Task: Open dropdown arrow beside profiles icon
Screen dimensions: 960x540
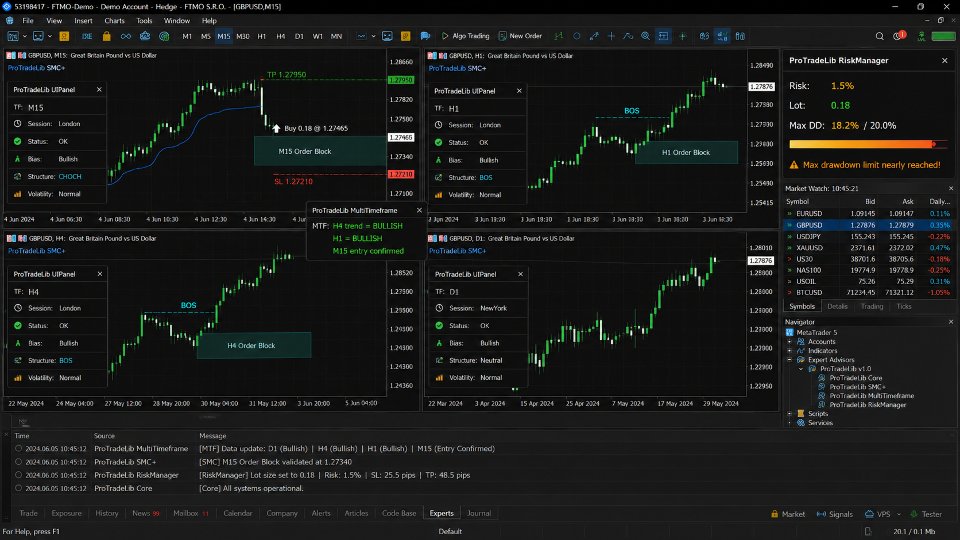Action: (50, 36)
